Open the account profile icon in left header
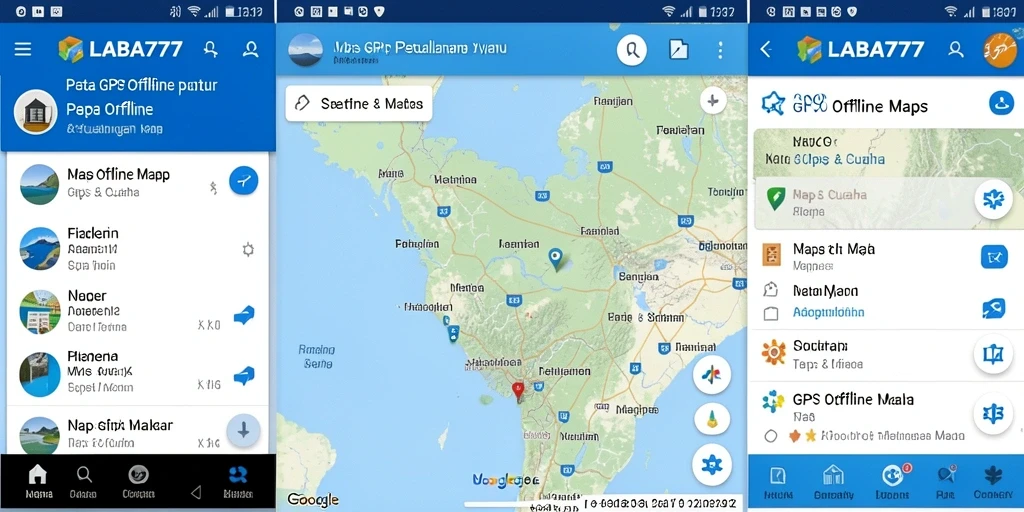The height and width of the screenshot is (512, 1024). [x=251, y=50]
